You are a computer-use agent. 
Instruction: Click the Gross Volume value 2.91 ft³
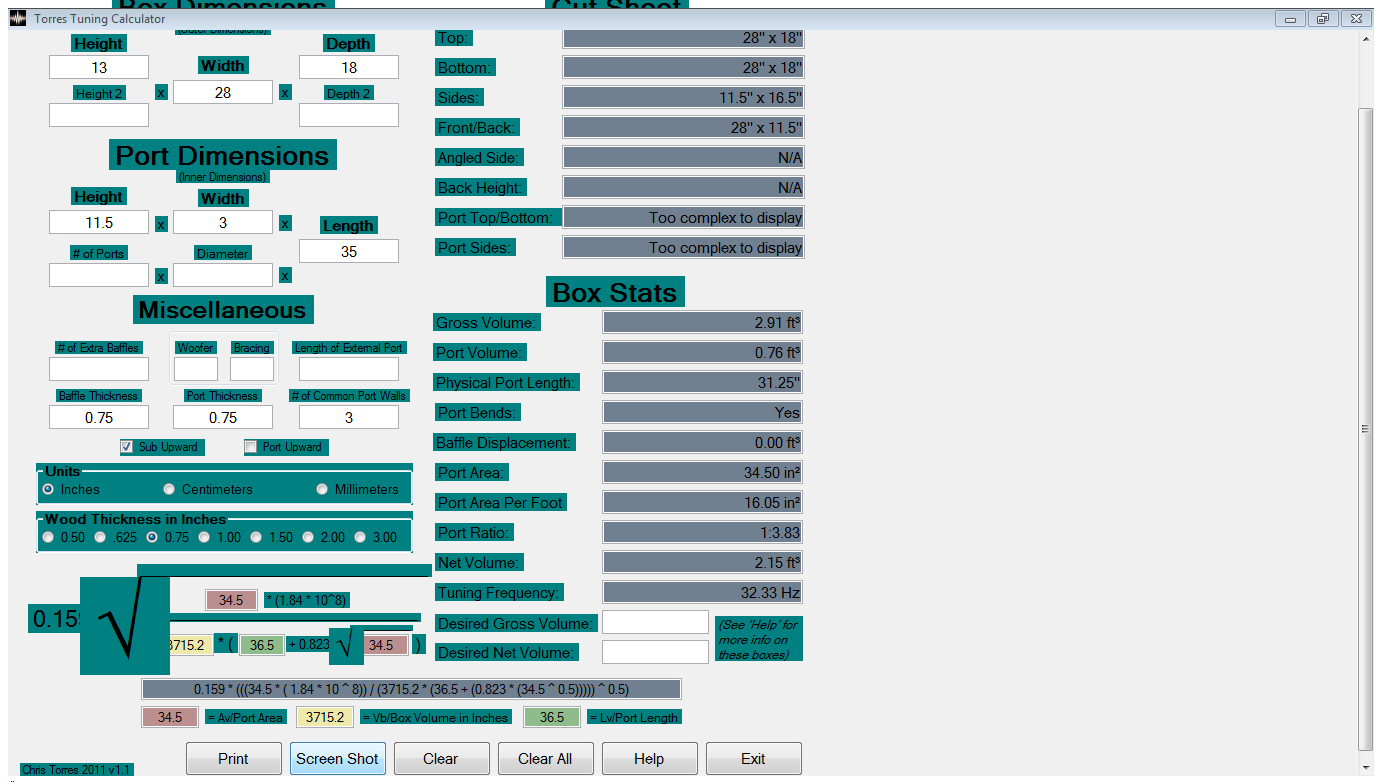[x=703, y=322]
